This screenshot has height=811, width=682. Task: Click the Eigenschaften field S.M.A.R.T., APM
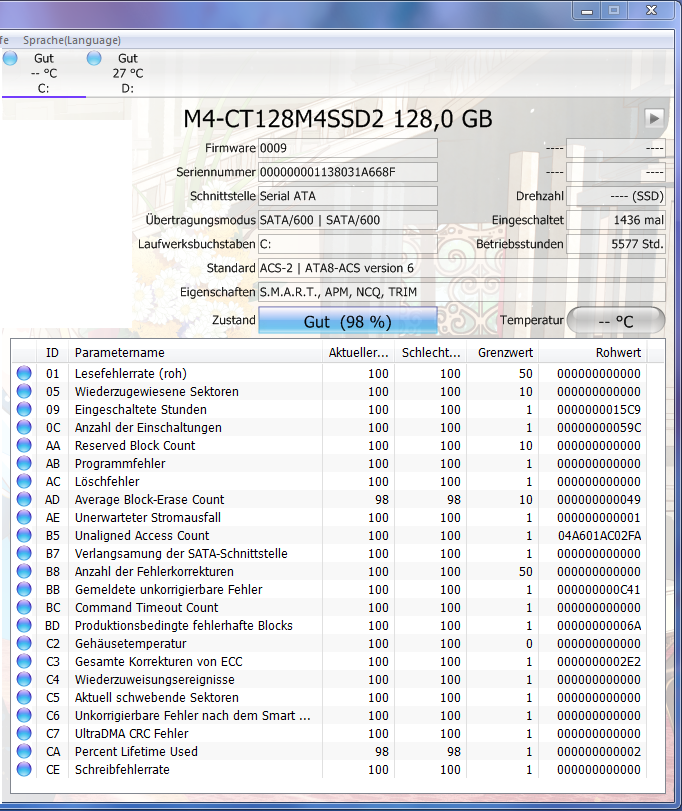coord(462,292)
